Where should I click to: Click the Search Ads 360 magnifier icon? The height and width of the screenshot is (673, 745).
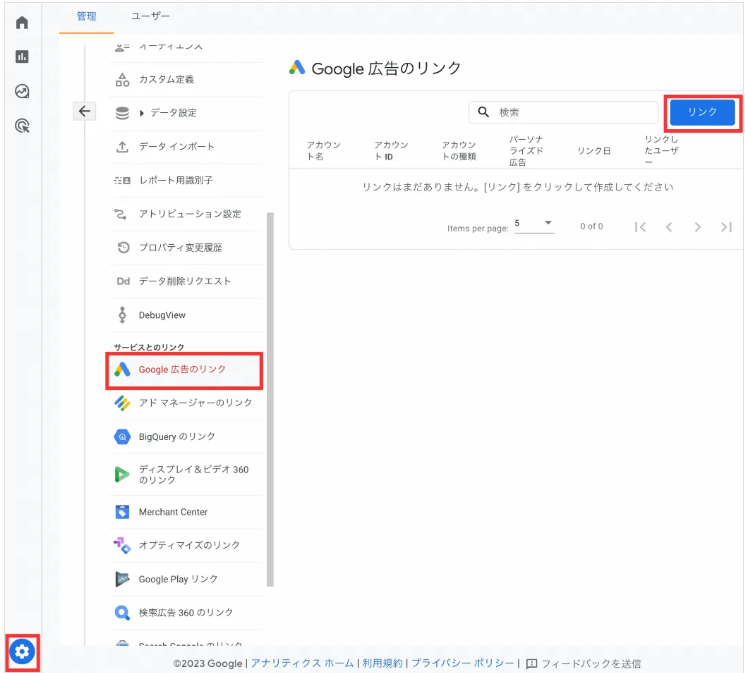click(x=122, y=613)
